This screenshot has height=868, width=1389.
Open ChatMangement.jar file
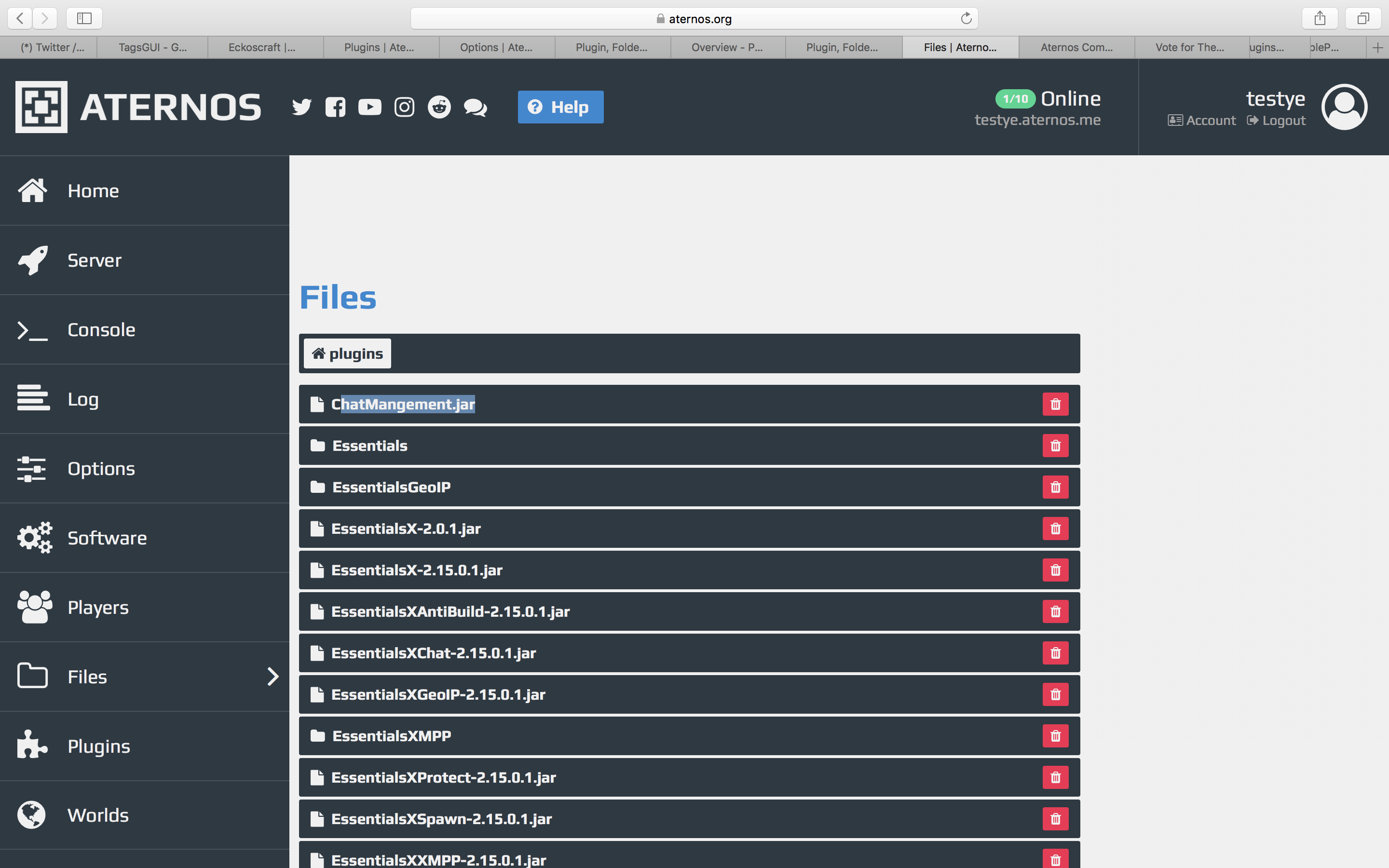point(689,404)
